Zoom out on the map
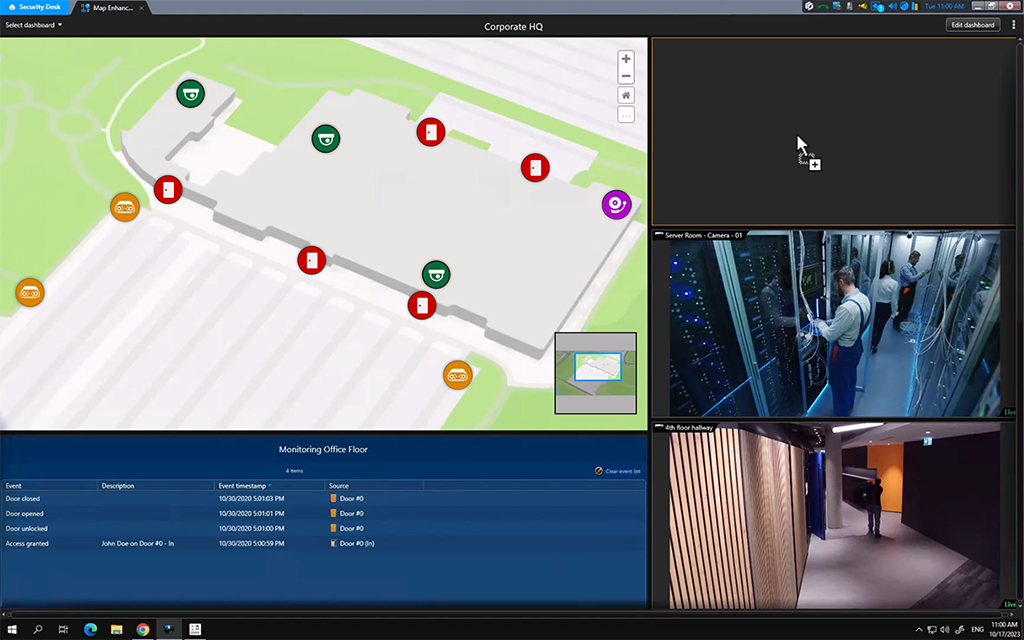The image size is (1024, 640). 626,76
